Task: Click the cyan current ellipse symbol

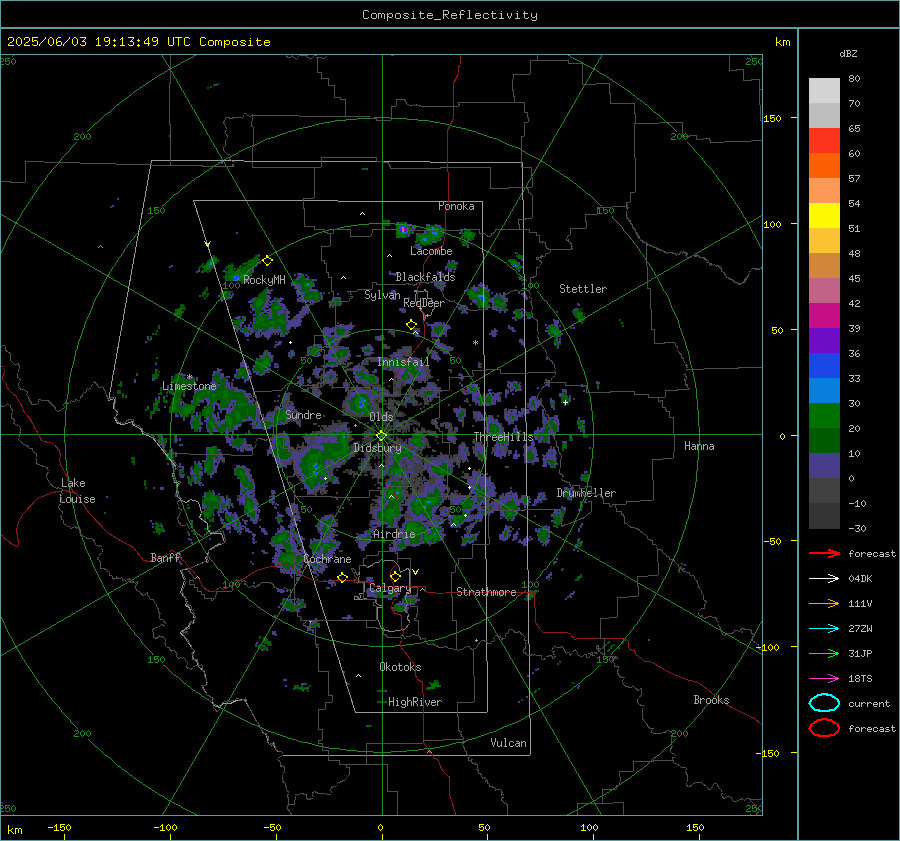Action: tap(824, 703)
